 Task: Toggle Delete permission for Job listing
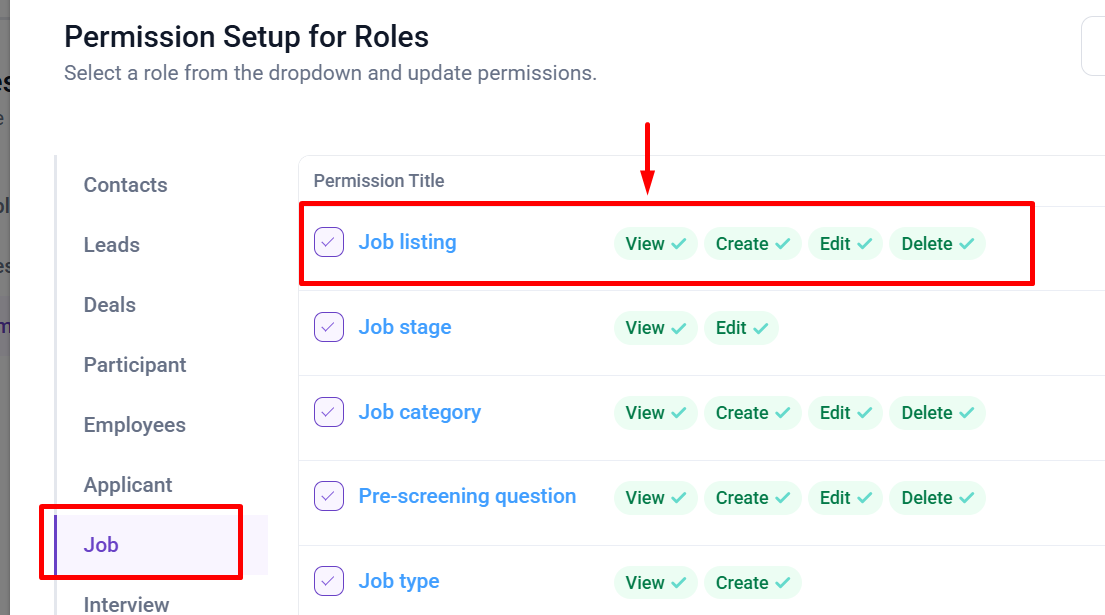pos(937,244)
